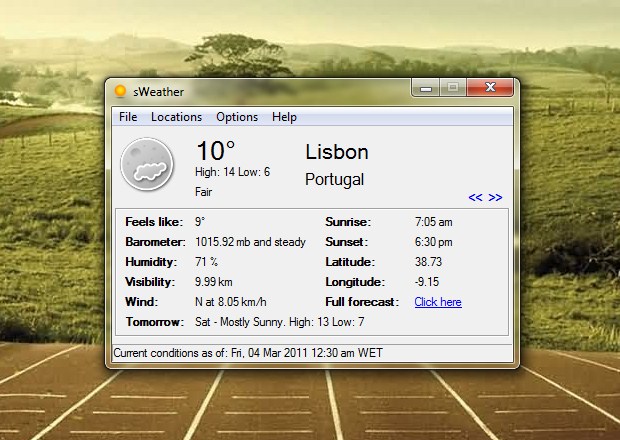Click the Longitude value '-9.15'
Viewport: 620px width, 440px height.
point(427,282)
